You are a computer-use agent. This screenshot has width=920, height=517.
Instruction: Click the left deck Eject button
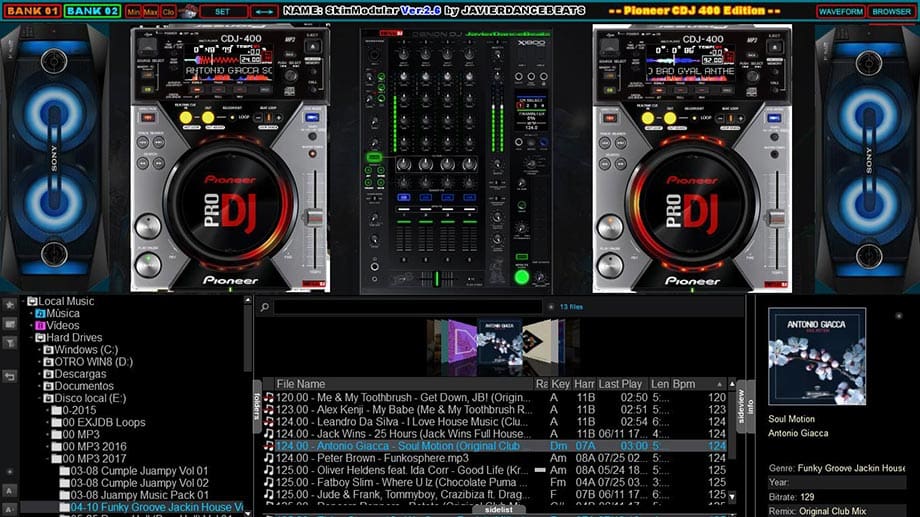click(x=313, y=47)
